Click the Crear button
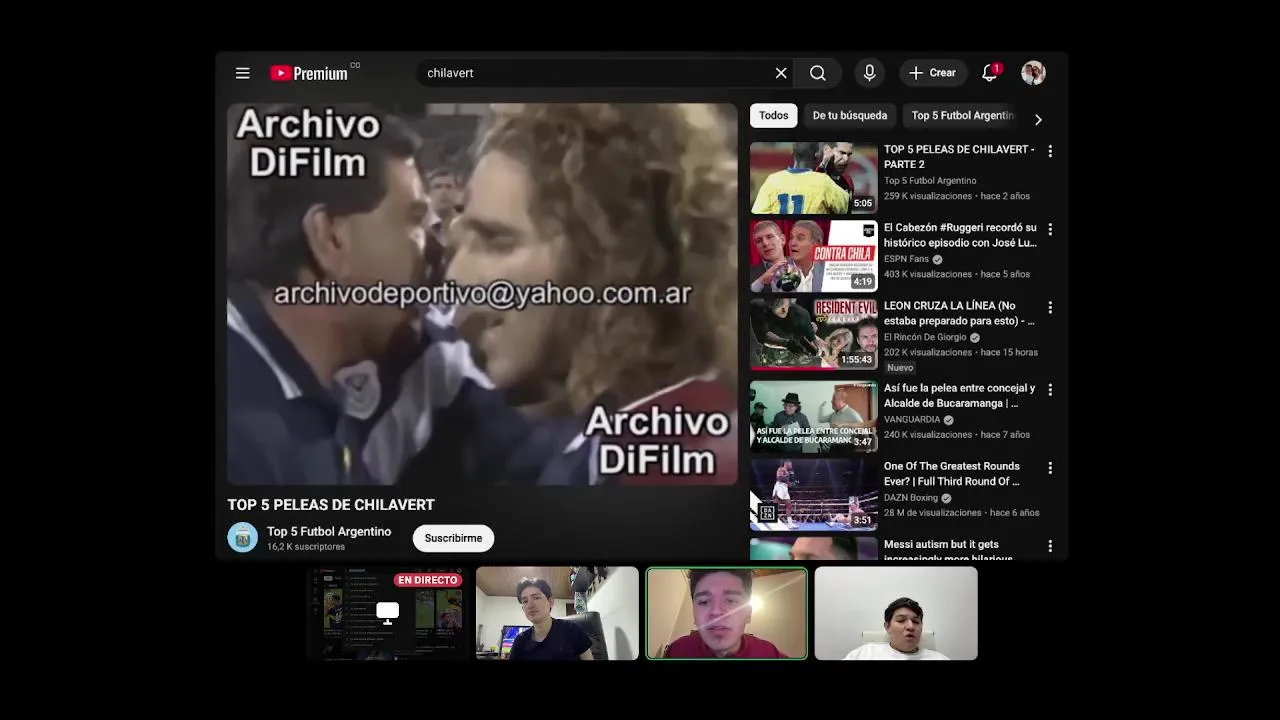Screen dimensions: 1280x720 pos(932,73)
